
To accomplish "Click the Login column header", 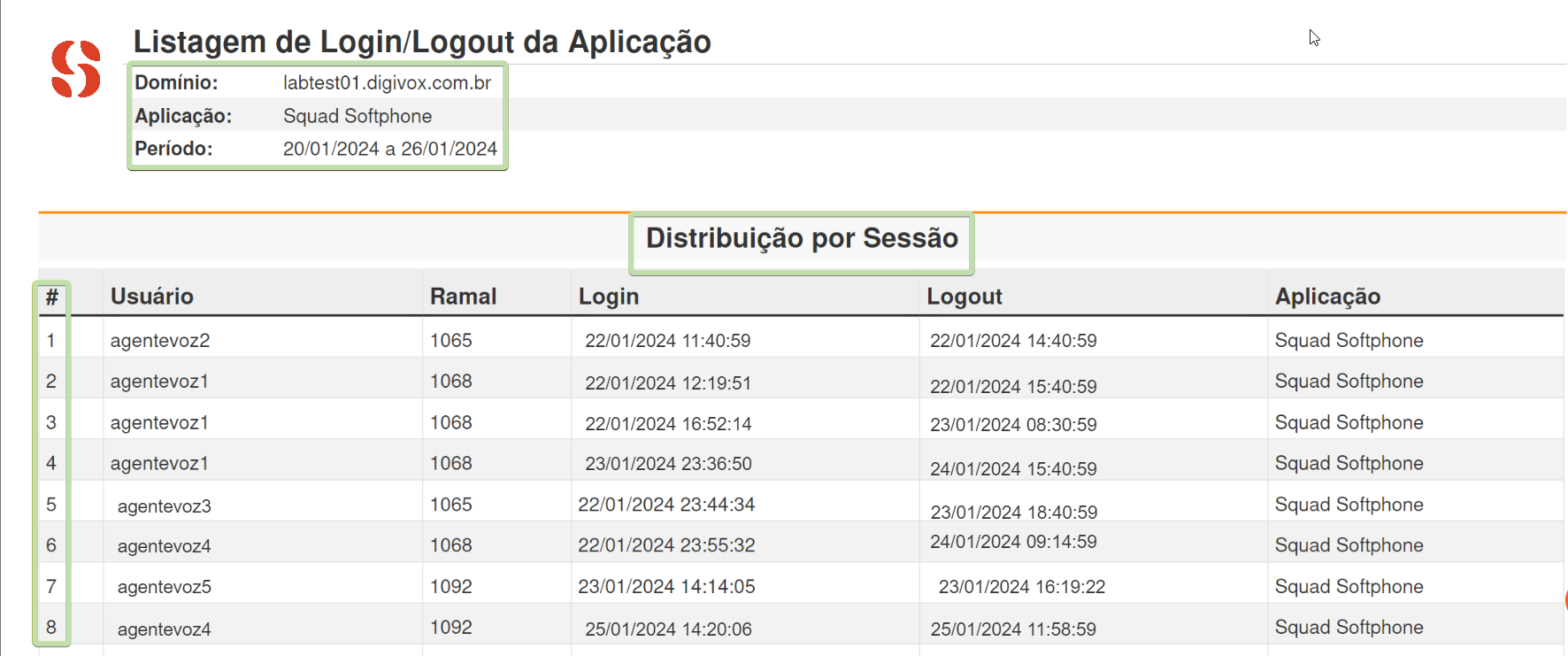I will coord(609,297).
